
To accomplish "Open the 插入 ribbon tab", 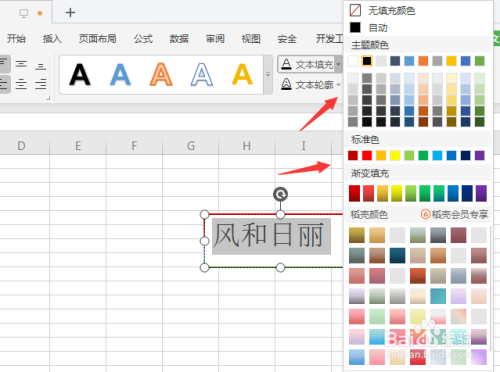I will pyautogui.click(x=52, y=39).
